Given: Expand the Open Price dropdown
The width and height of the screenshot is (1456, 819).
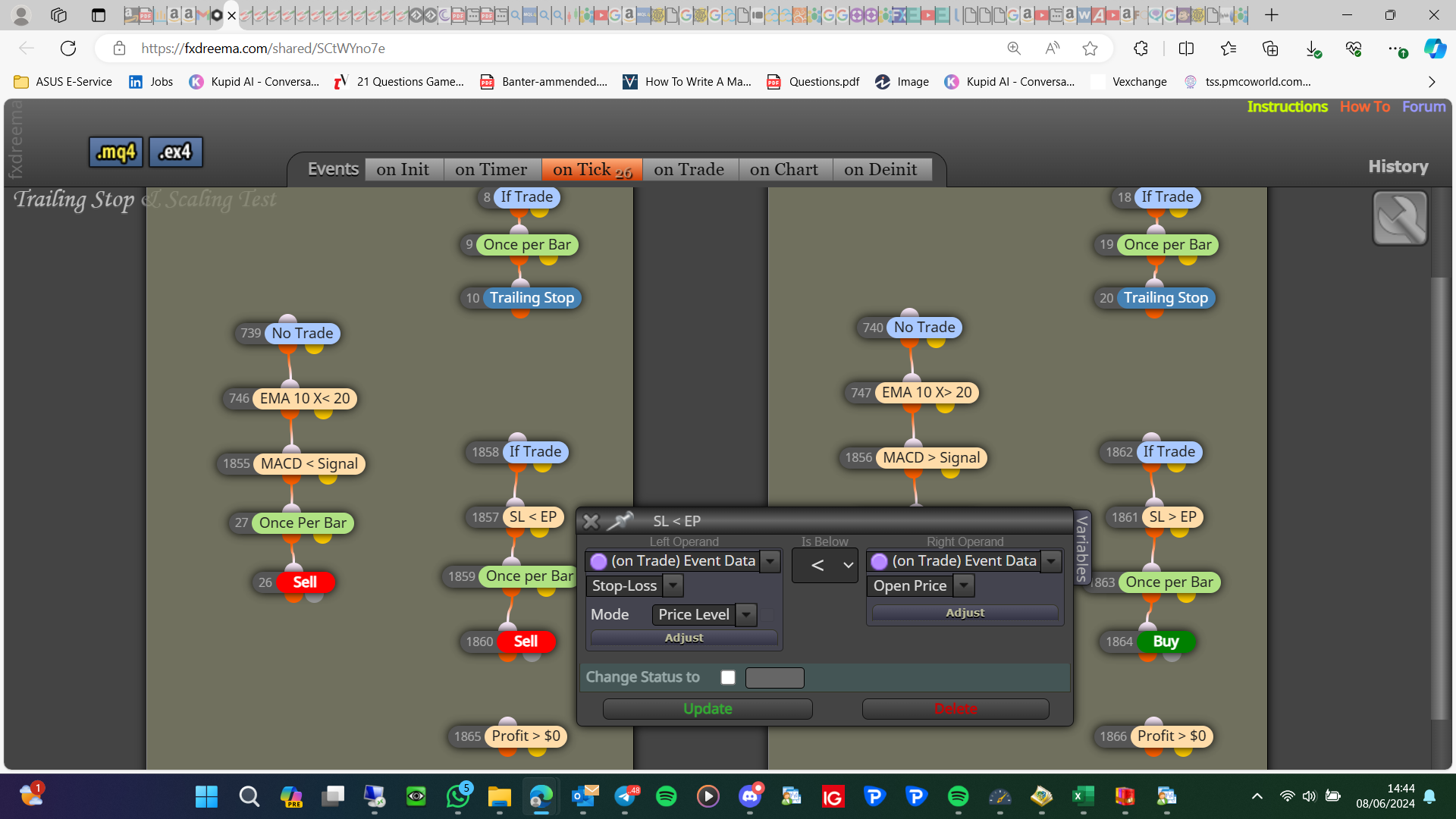Looking at the screenshot, I should tap(964, 585).
